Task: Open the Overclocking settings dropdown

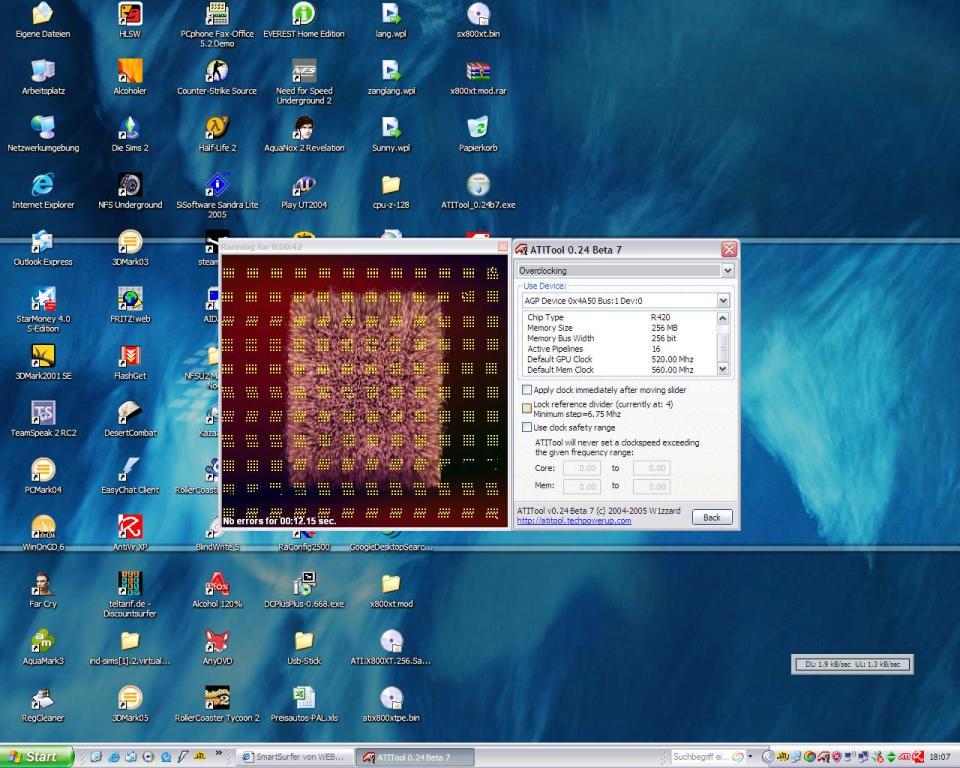Action: pos(727,270)
